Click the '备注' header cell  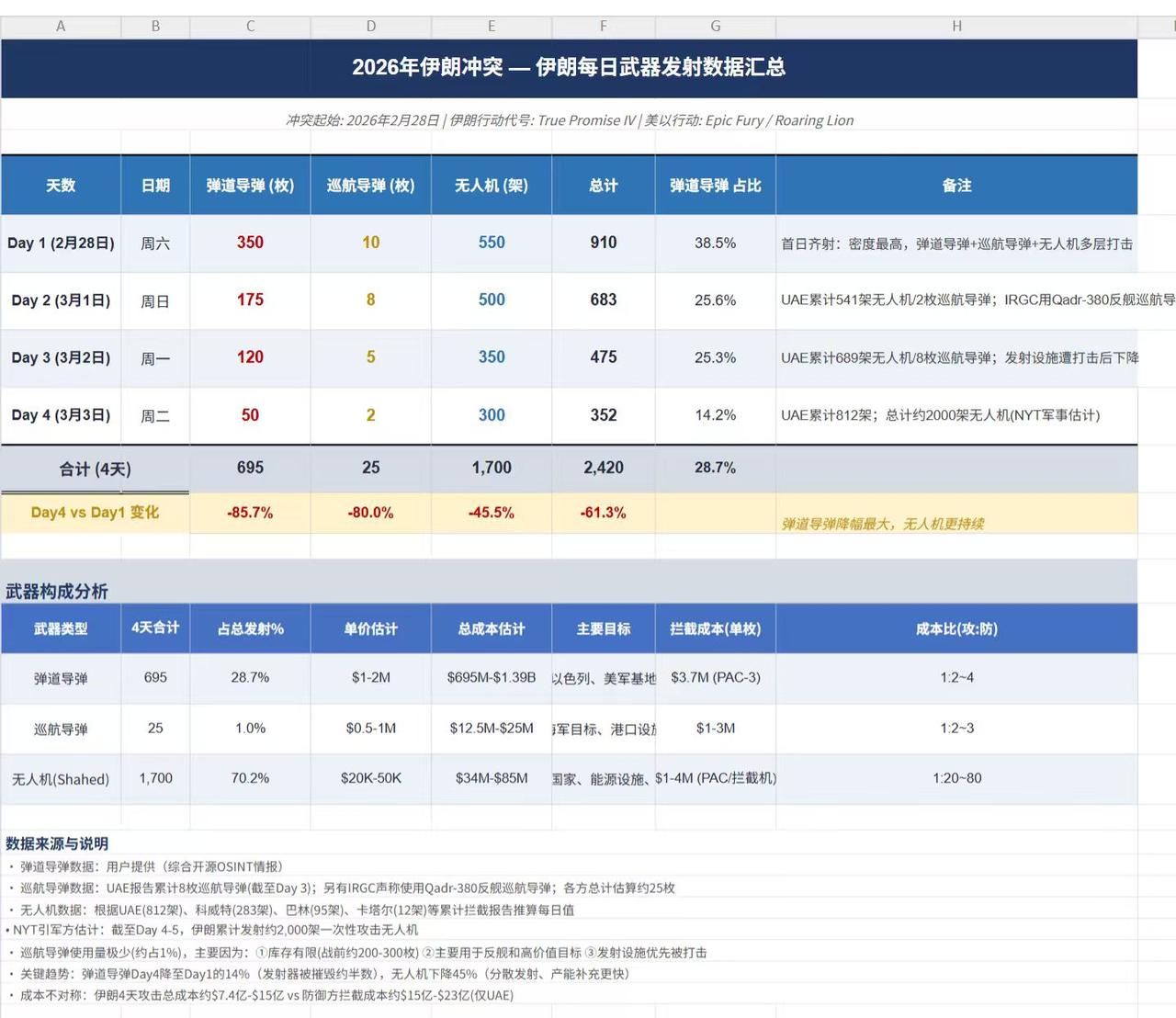coord(957,185)
